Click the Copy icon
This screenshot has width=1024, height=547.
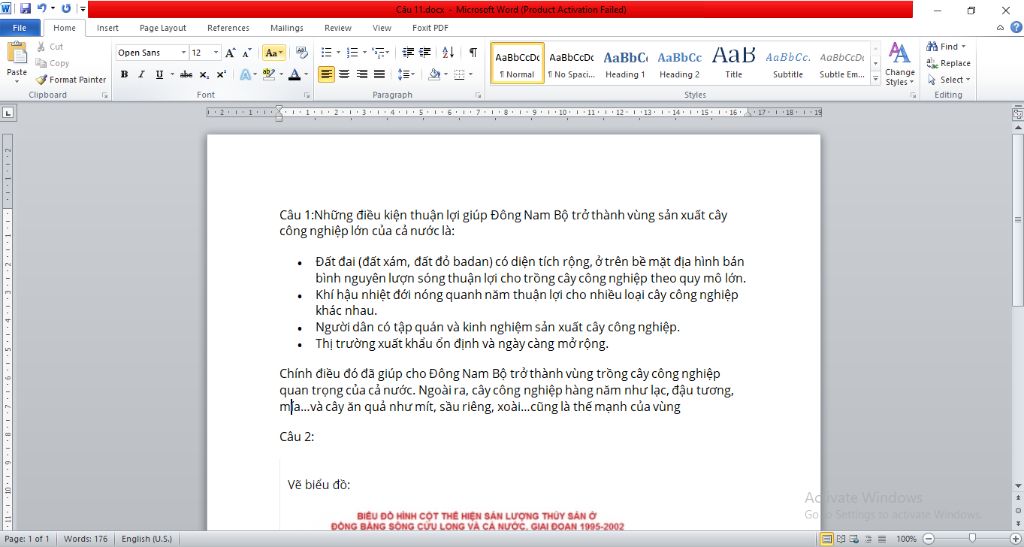pyautogui.click(x=41, y=63)
